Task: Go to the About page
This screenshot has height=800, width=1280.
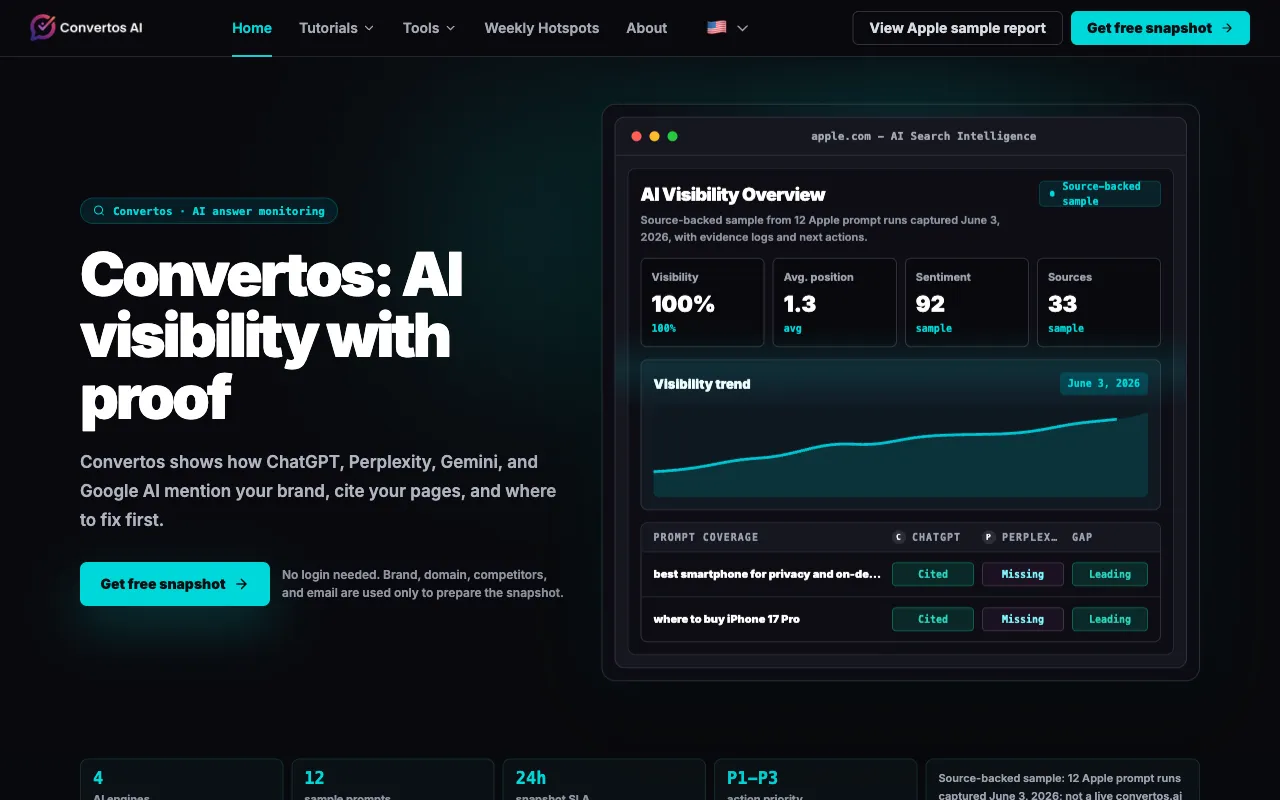Action: pyautogui.click(x=647, y=28)
